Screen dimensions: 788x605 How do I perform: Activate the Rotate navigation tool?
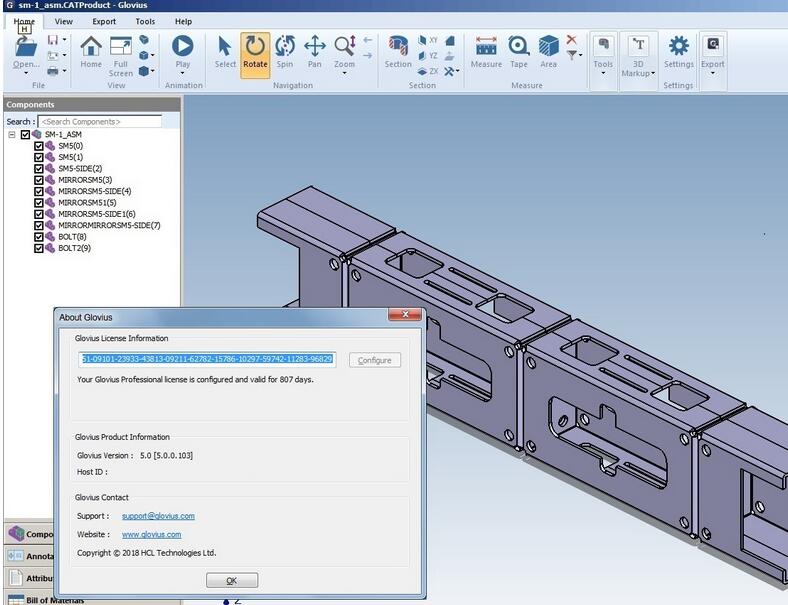[x=255, y=55]
